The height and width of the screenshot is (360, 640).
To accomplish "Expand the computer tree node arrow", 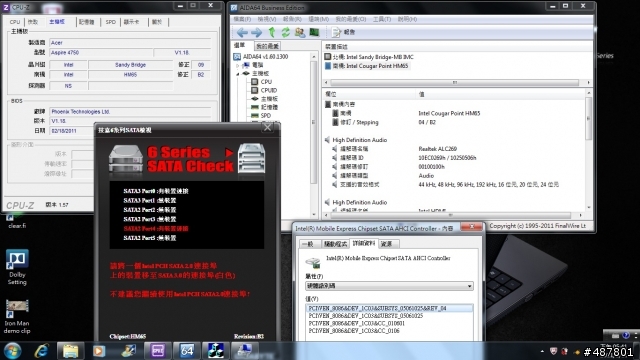I will click(238, 65).
